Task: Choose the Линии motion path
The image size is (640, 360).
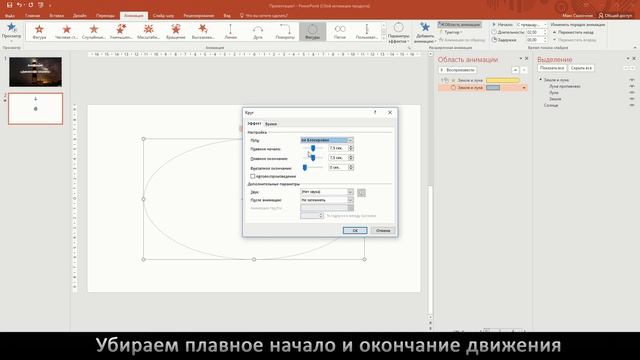Action: [231, 32]
